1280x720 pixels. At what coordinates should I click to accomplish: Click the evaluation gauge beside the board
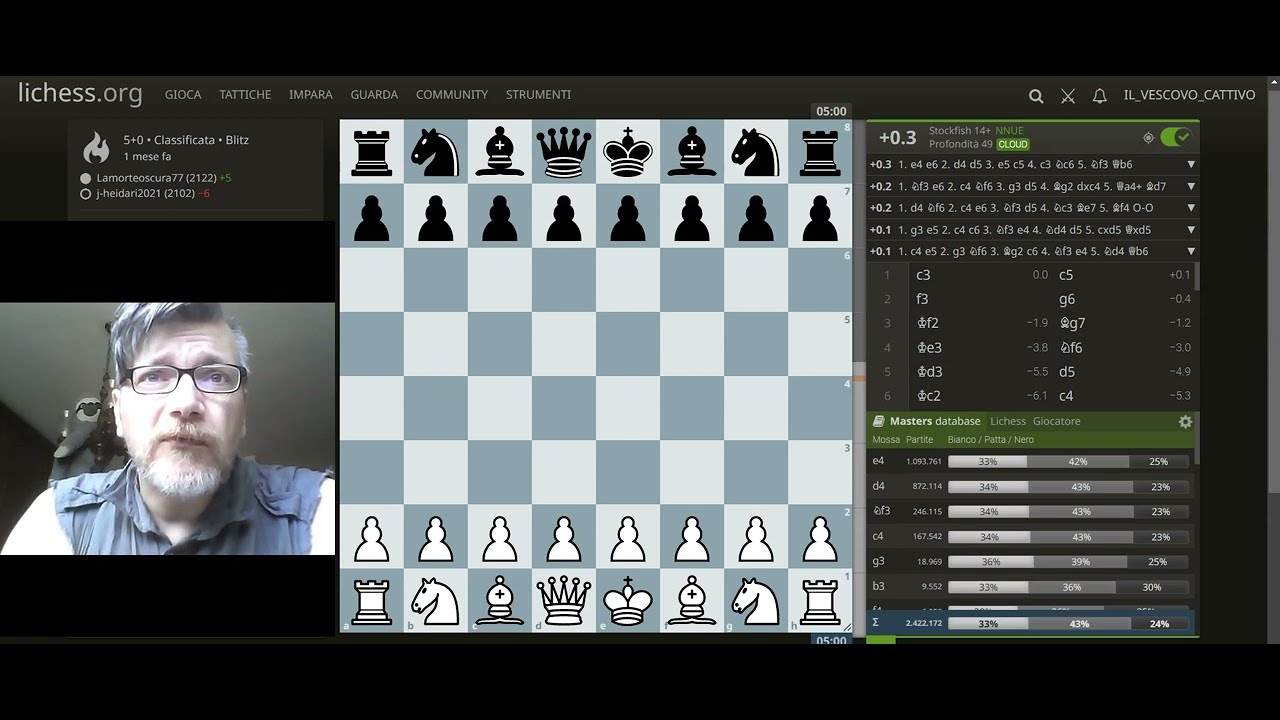click(857, 376)
